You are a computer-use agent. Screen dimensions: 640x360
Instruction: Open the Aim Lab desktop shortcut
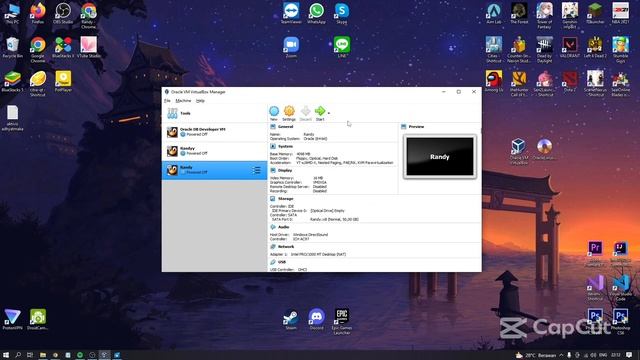[x=493, y=13]
